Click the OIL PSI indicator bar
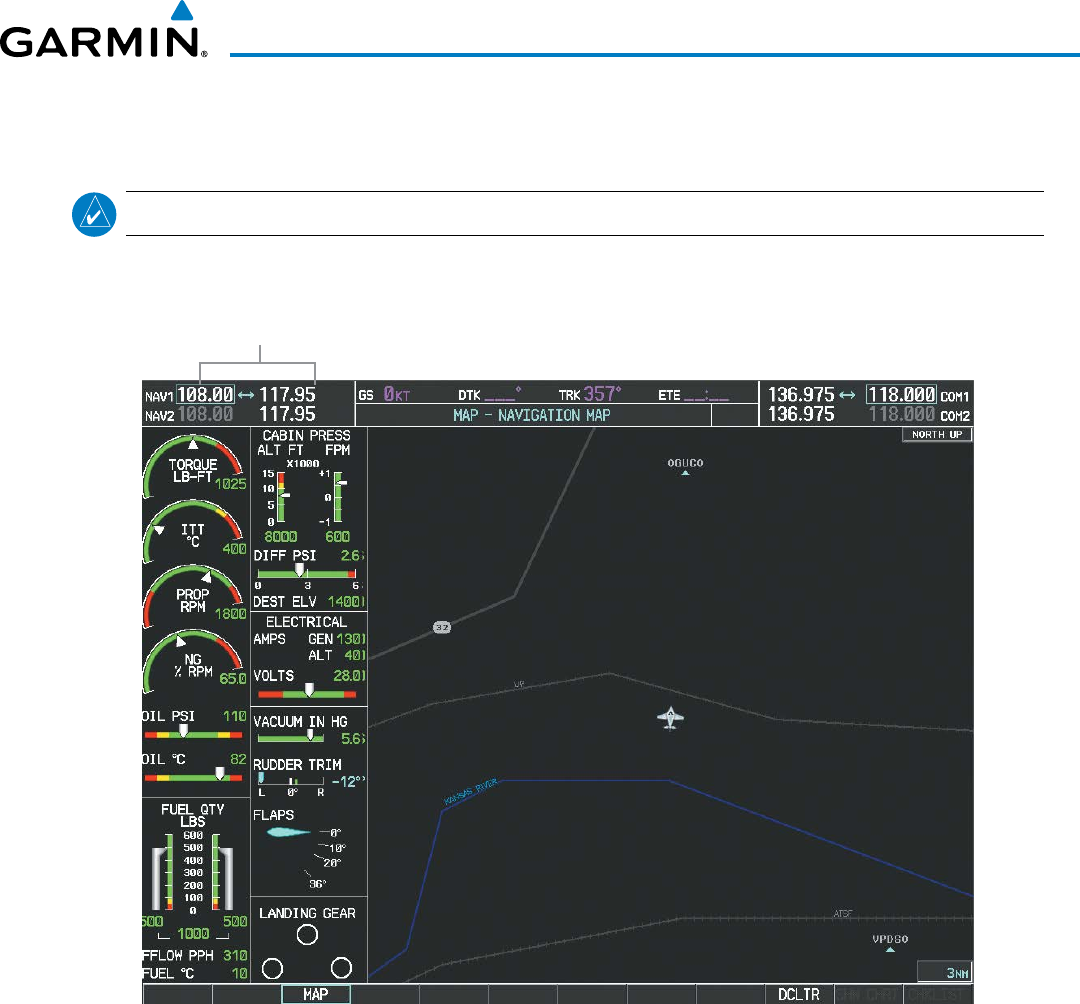Viewport: 1080px width, 1004px height. tap(193, 734)
